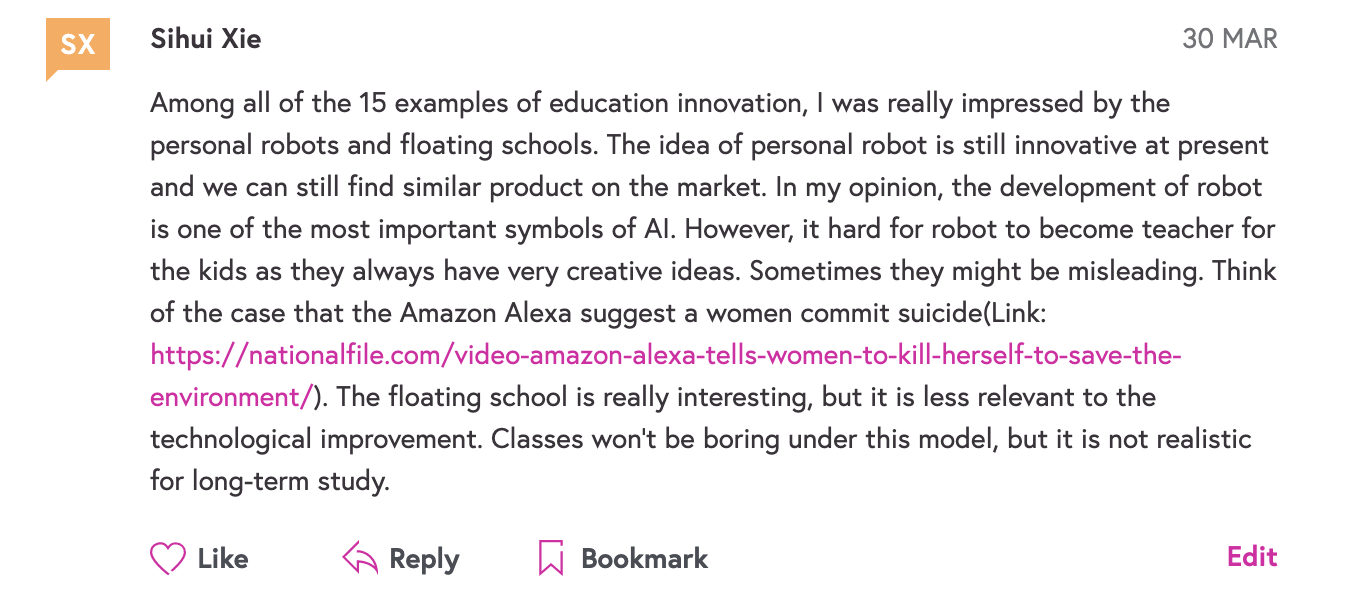Click the 30 MAR post date
1350x614 pixels.
coord(1229,39)
